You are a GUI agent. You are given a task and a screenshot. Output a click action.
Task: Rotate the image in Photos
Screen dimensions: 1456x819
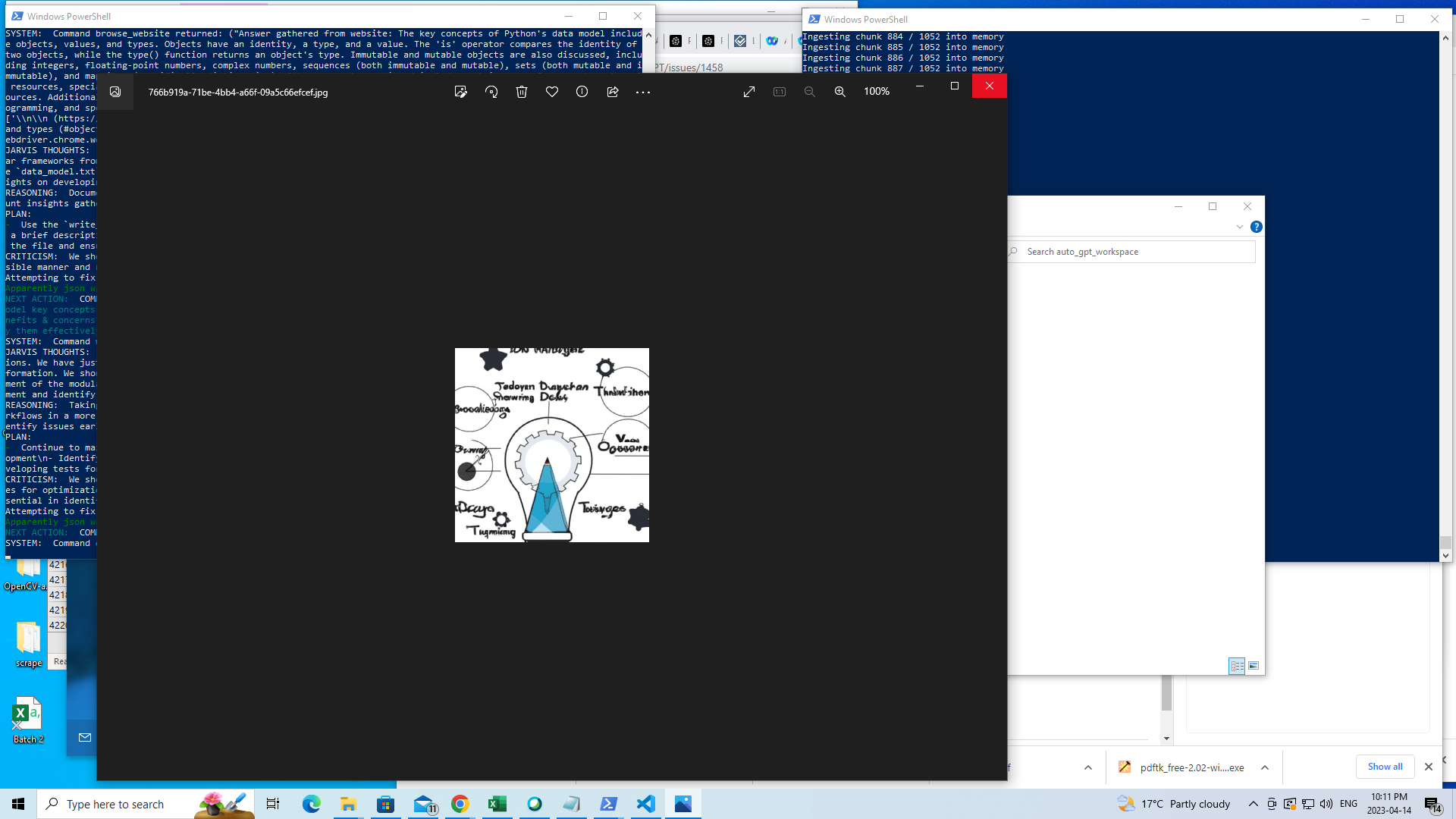(491, 91)
